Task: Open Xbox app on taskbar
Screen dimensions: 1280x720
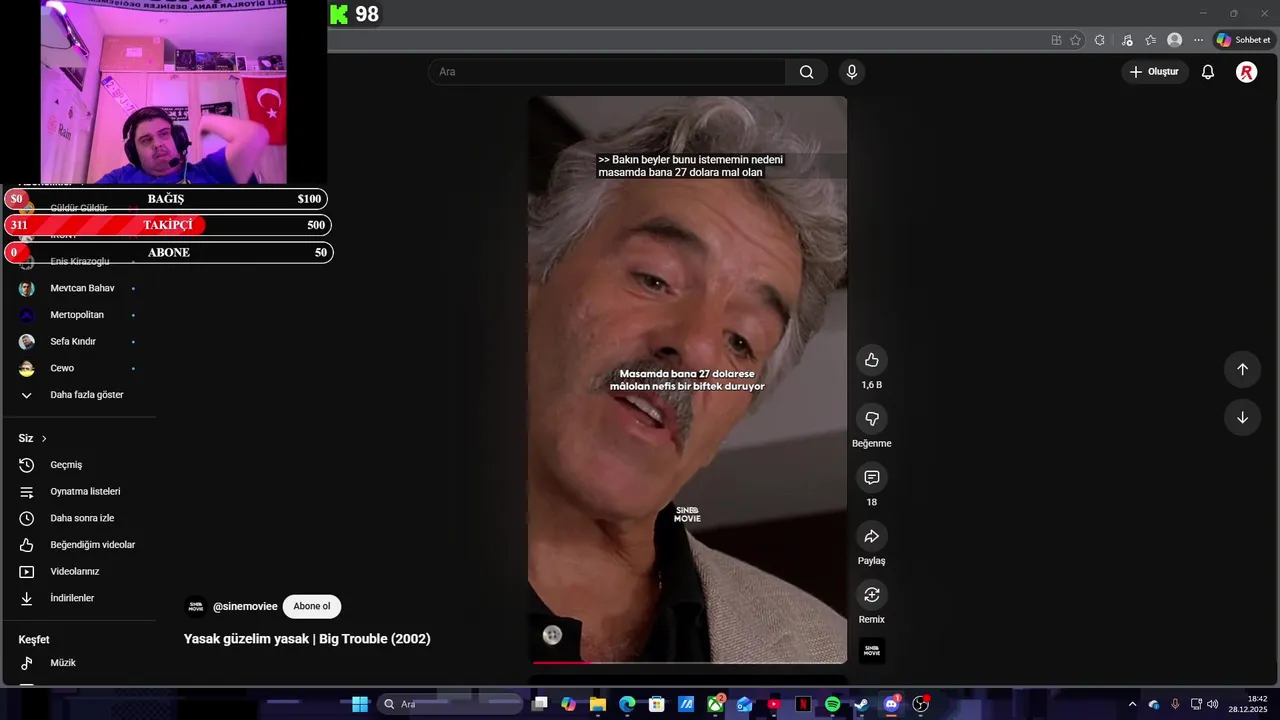Action: coord(716,704)
